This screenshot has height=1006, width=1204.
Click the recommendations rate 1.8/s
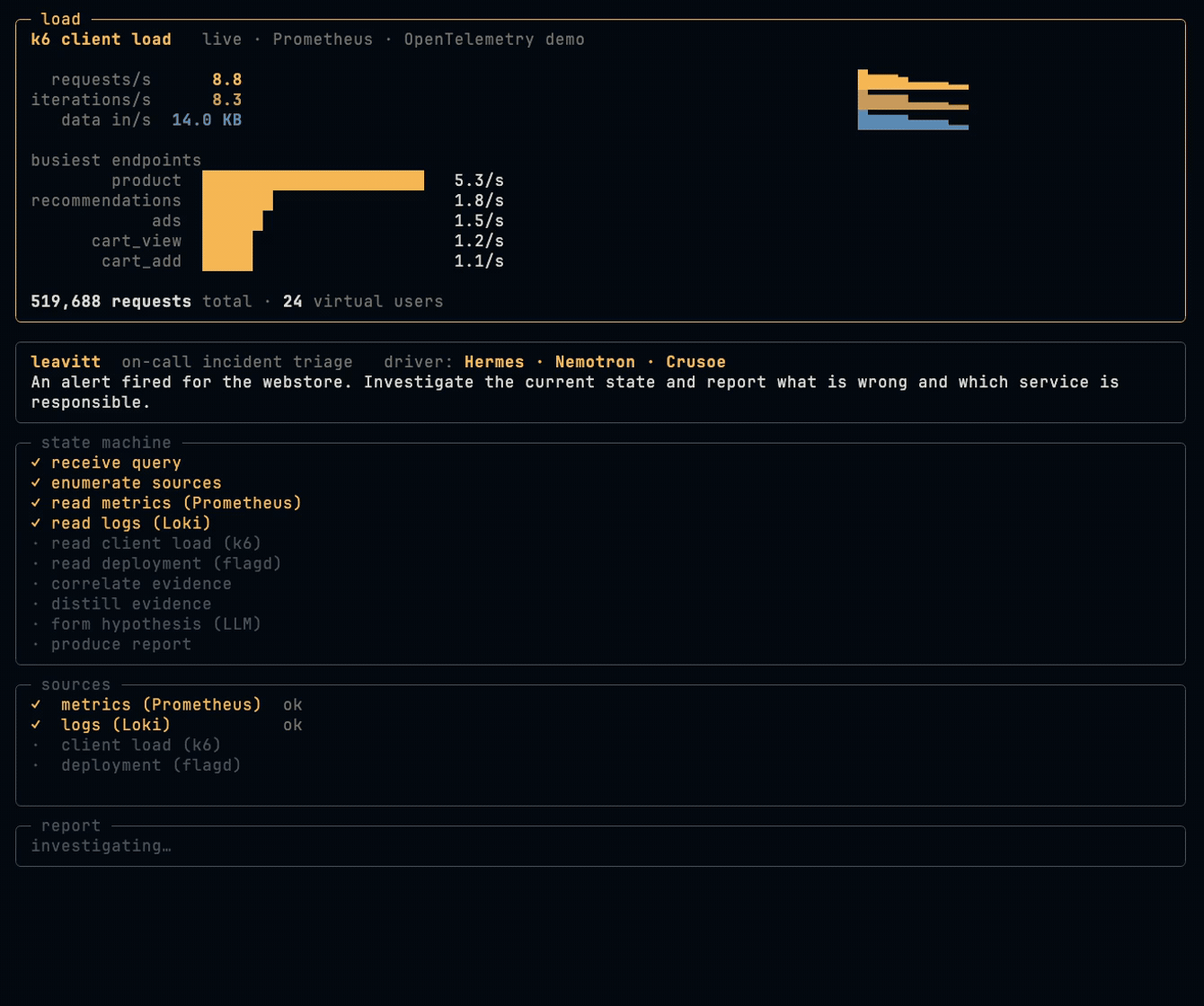(x=479, y=200)
